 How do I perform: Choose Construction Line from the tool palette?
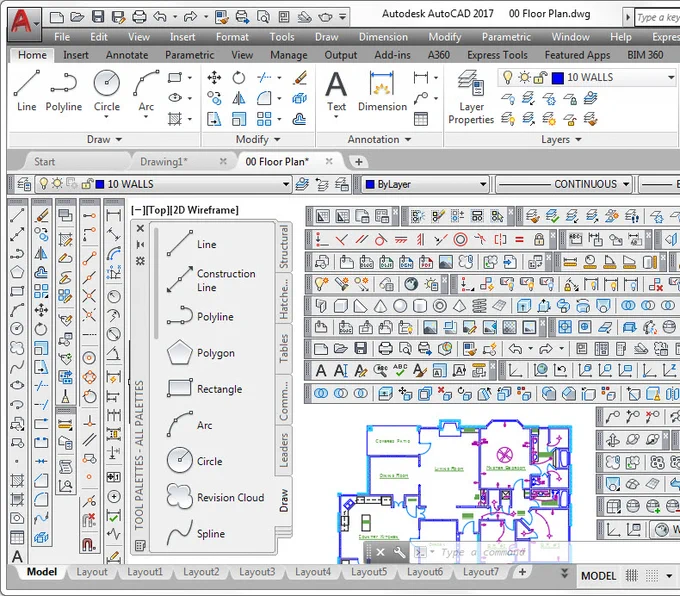pos(212,280)
